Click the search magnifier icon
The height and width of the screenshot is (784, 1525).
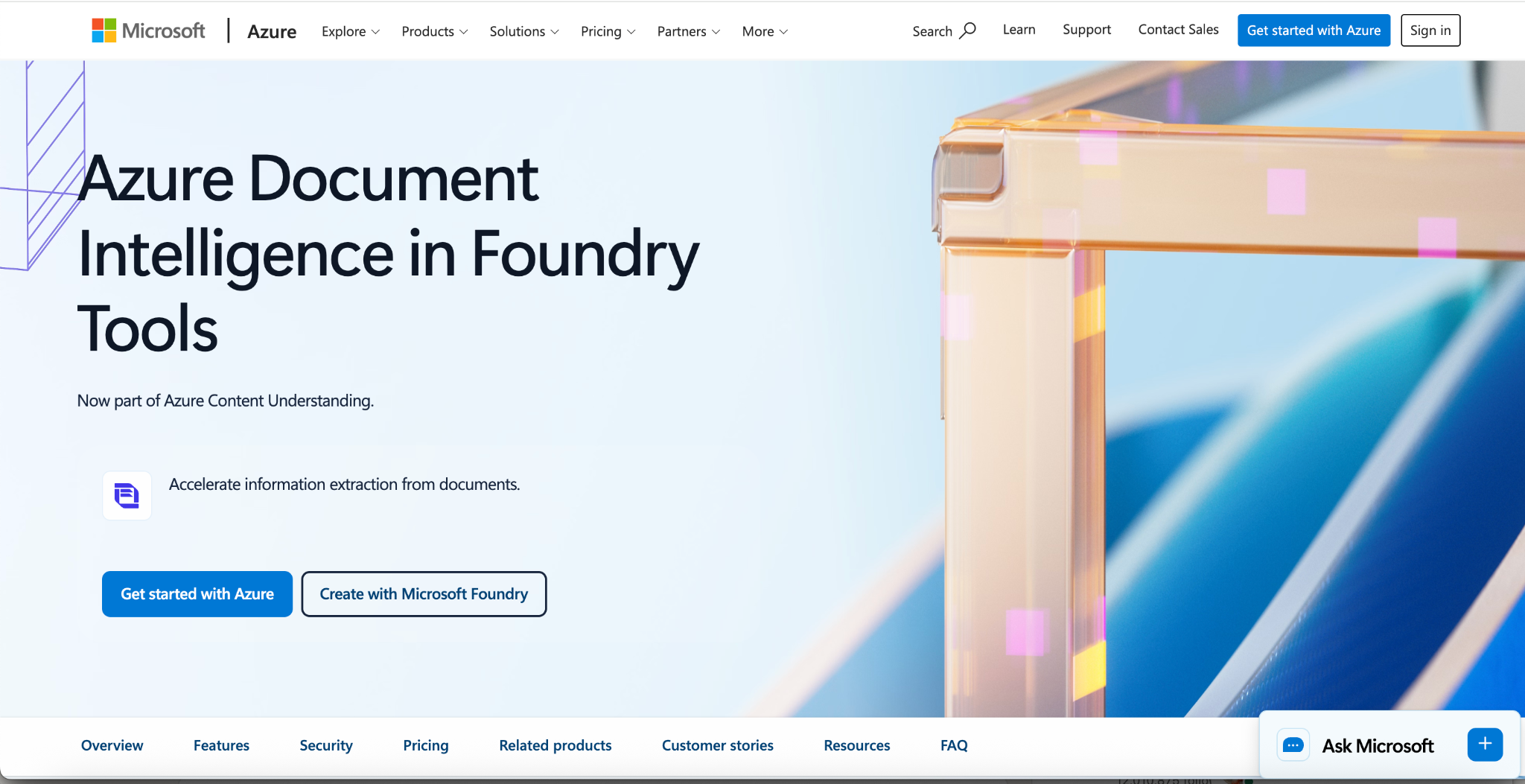(967, 31)
